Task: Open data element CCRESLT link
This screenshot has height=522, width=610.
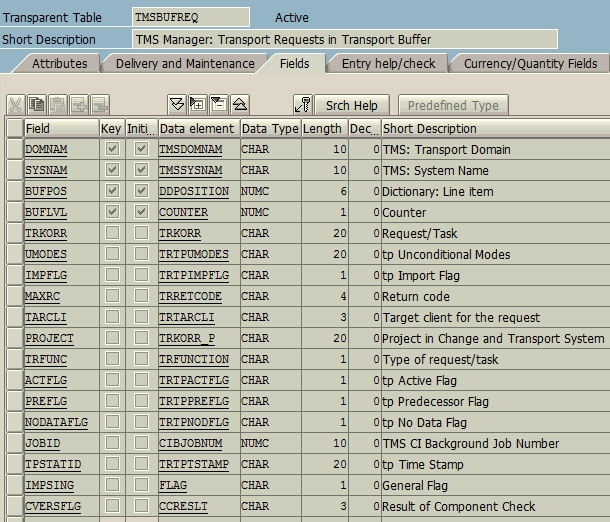Action: coord(183,506)
